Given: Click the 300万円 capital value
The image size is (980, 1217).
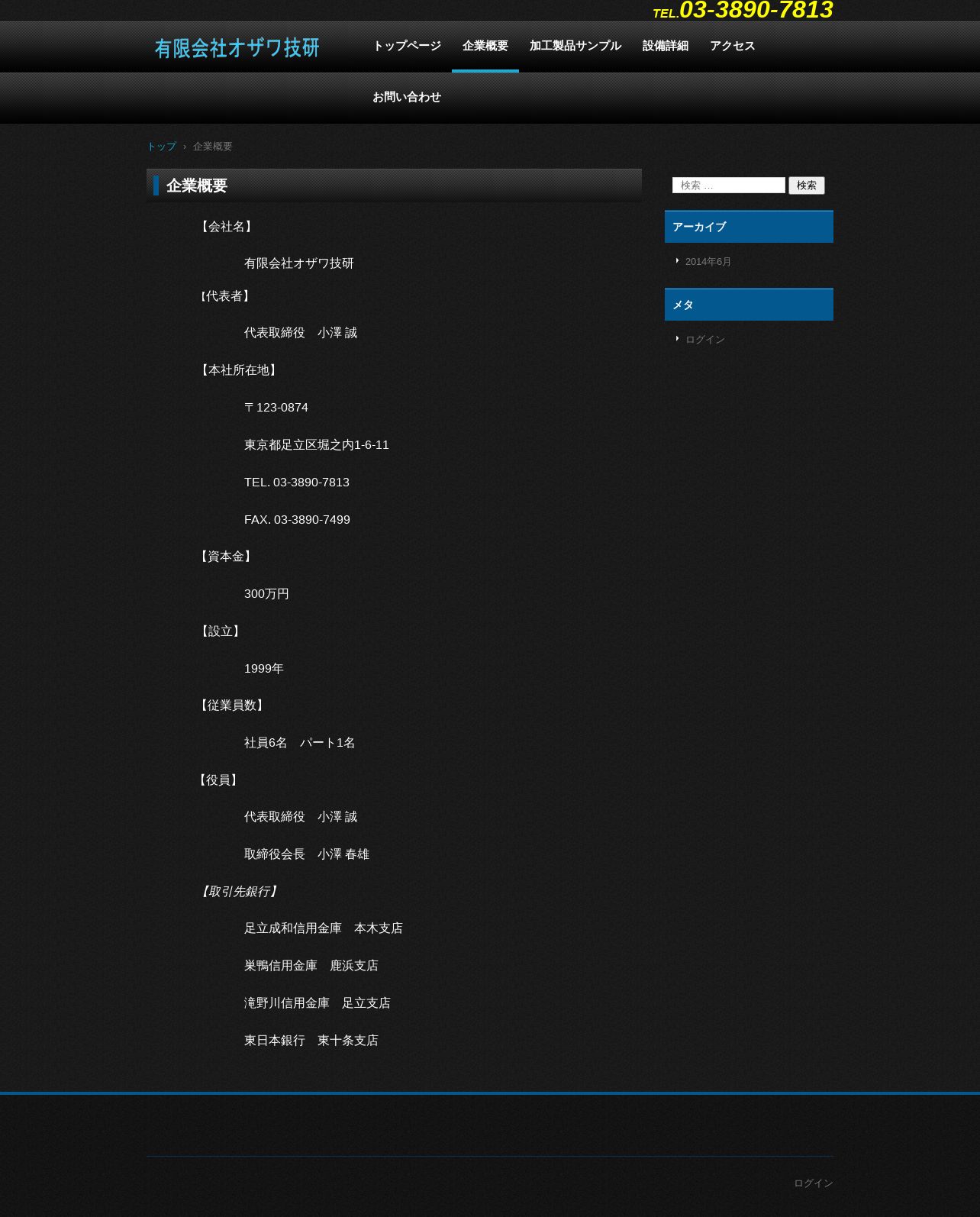Looking at the screenshot, I should coord(266,594).
